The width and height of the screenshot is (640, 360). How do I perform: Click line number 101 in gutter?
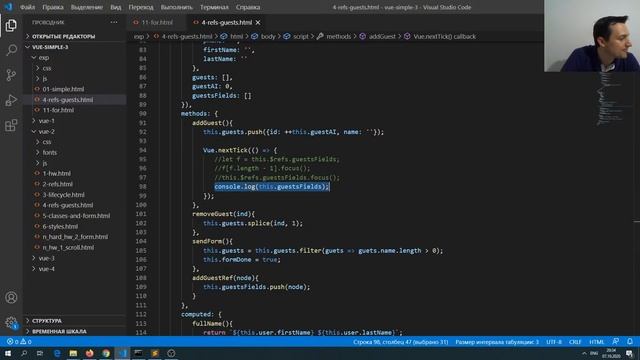[141, 214]
